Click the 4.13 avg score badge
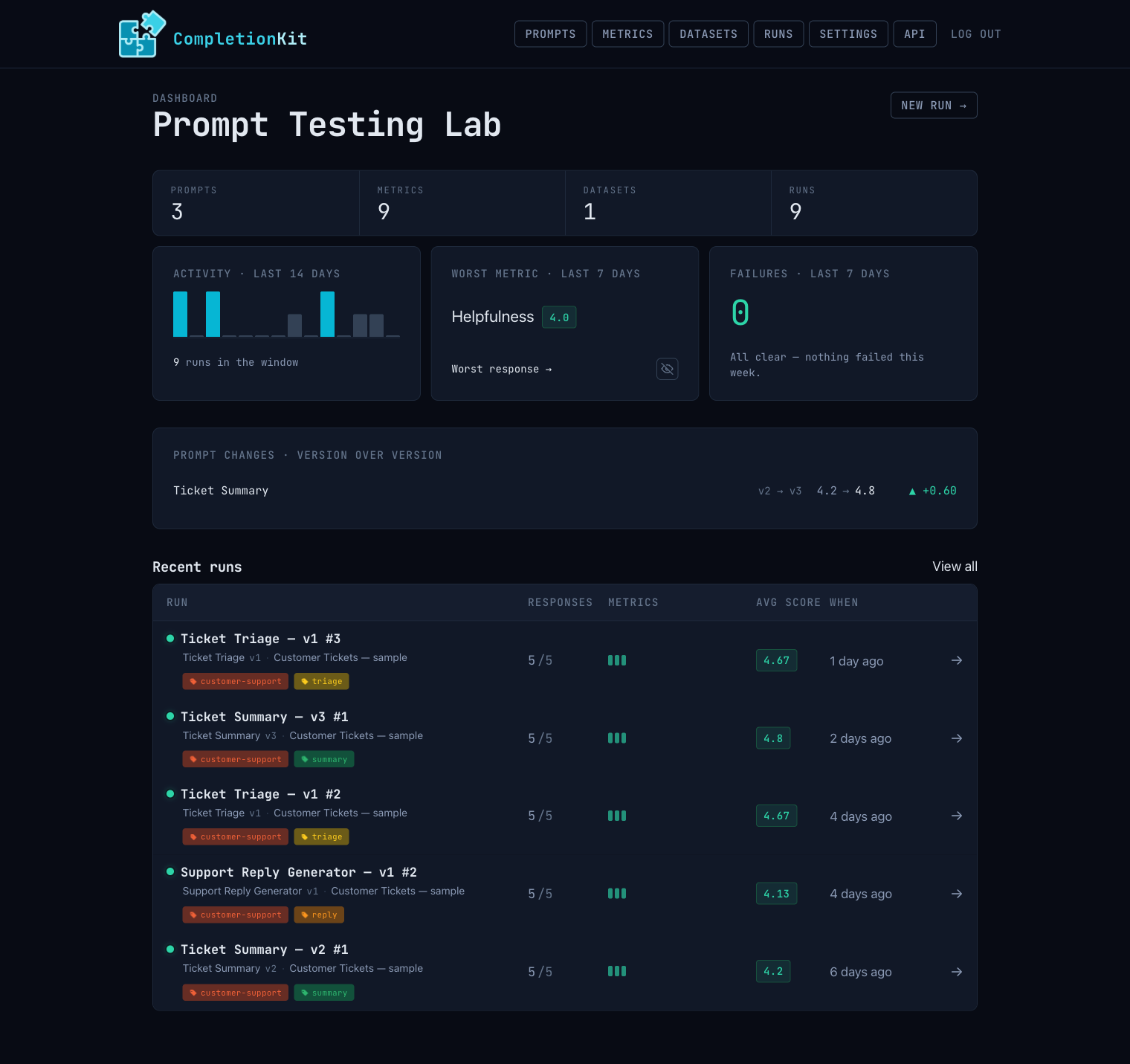The height and width of the screenshot is (1064, 1130). 776,894
